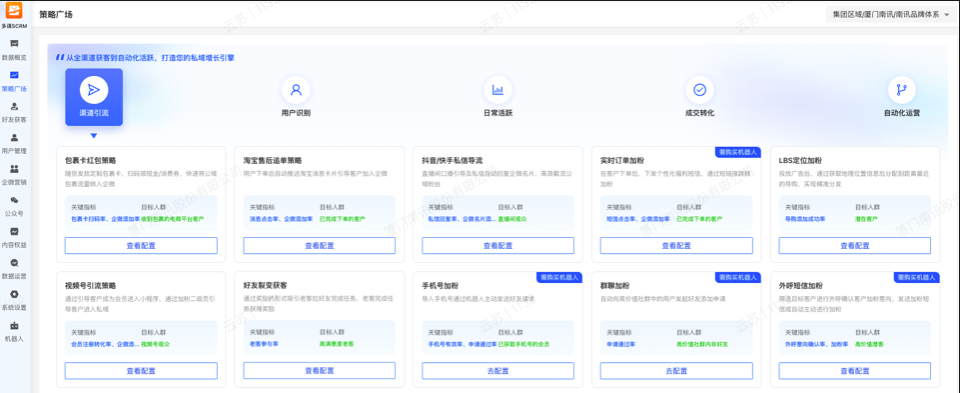Click the 外呼短信加粉 card title
The width and height of the screenshot is (960, 393).
pyautogui.click(x=800, y=286)
